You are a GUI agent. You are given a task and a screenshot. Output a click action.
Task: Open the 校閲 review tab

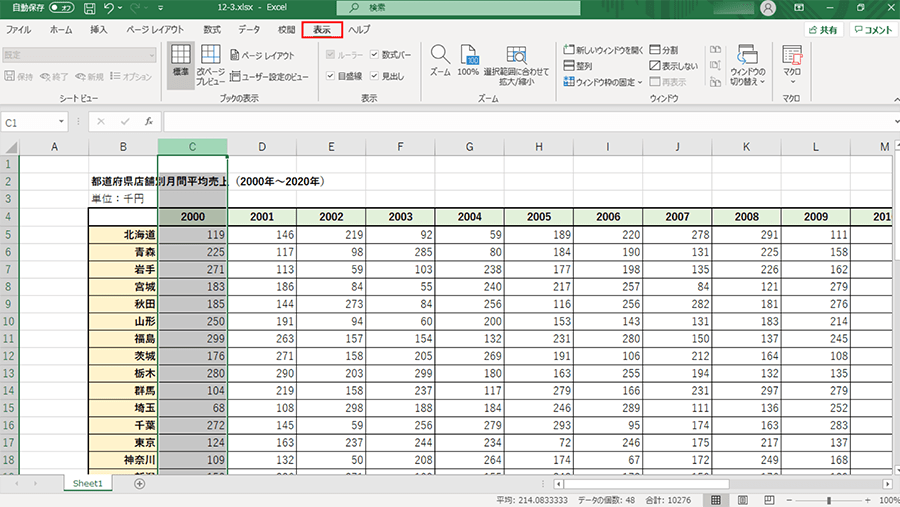[286, 30]
